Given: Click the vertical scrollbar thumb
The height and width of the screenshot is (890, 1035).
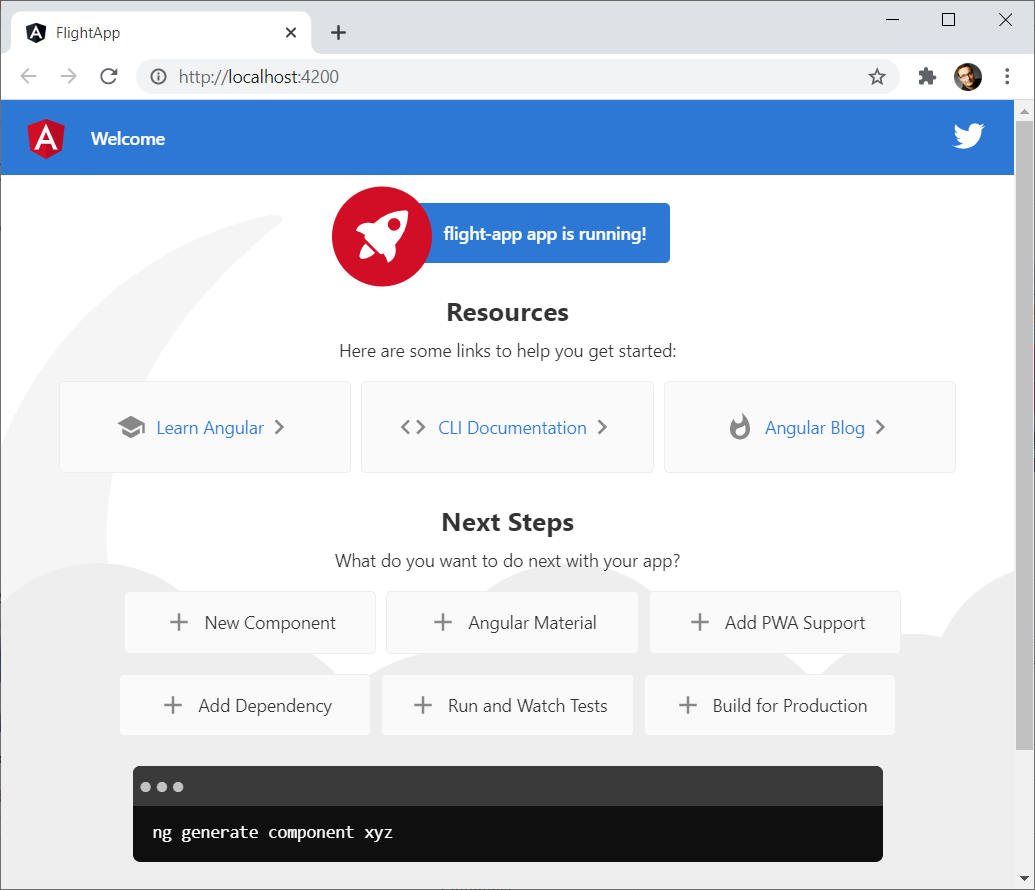Looking at the screenshot, I should click(x=1024, y=434).
